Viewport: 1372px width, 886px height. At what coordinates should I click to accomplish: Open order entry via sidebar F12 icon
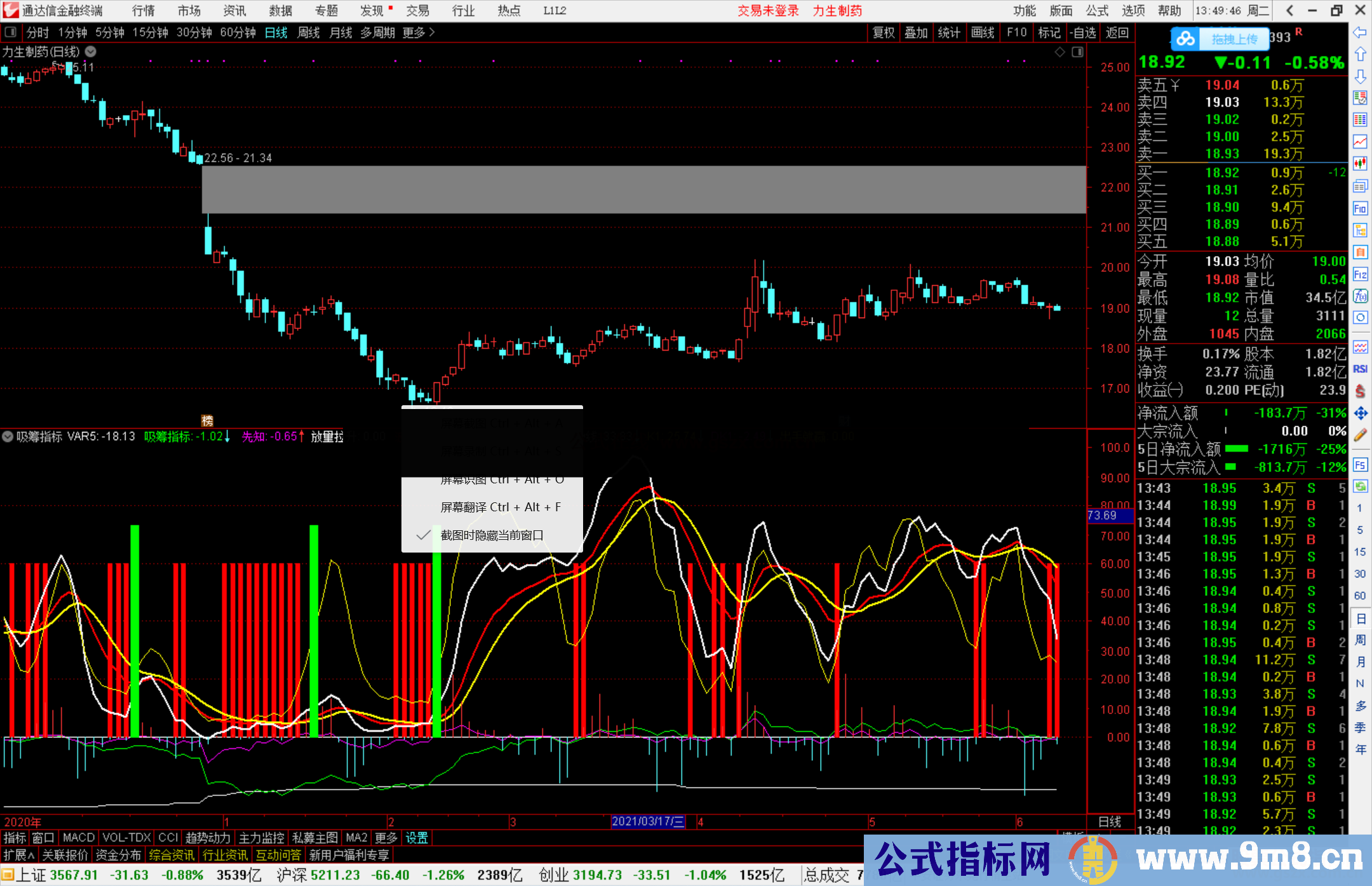(1361, 273)
